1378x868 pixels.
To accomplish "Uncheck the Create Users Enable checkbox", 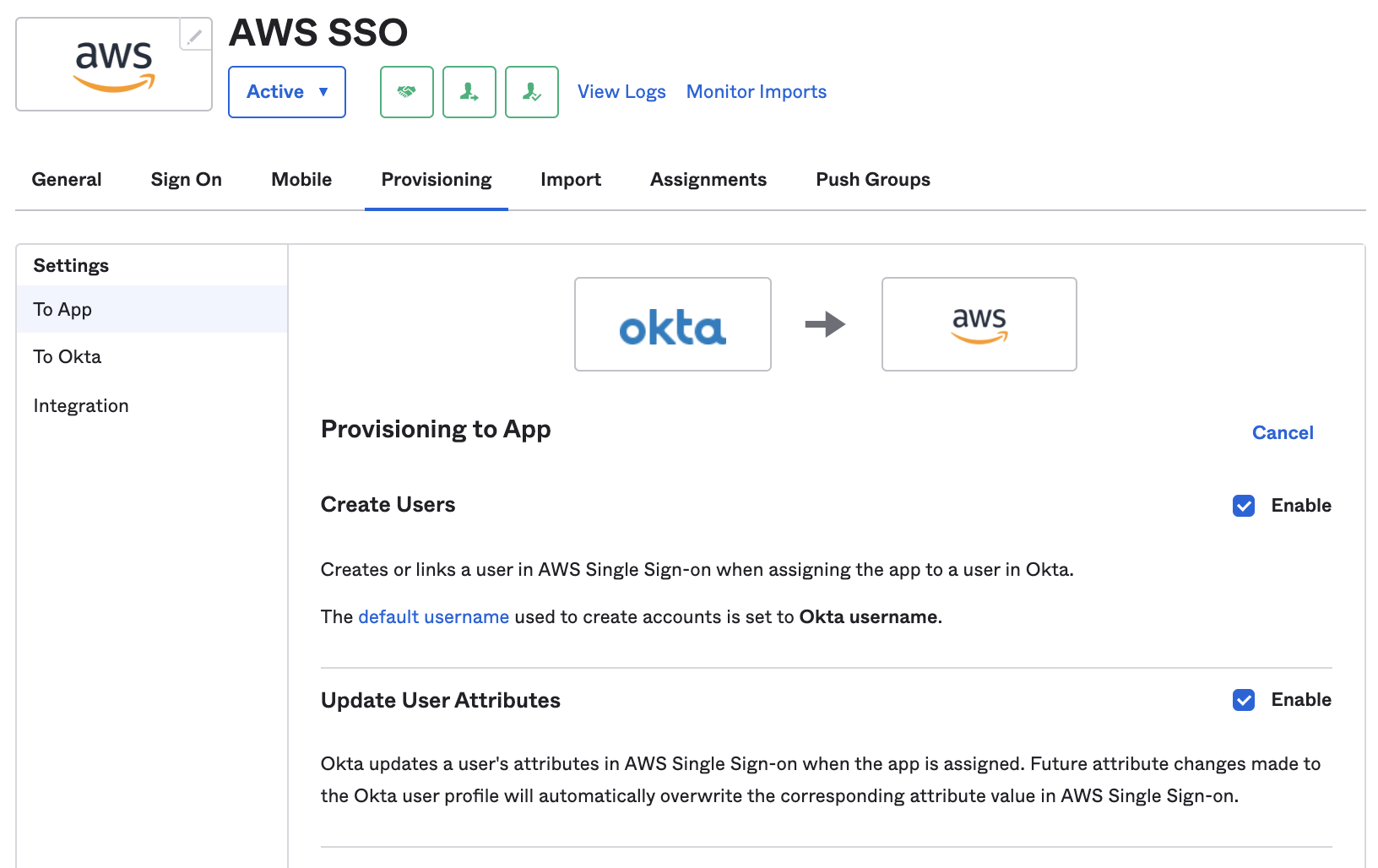I will (x=1243, y=506).
